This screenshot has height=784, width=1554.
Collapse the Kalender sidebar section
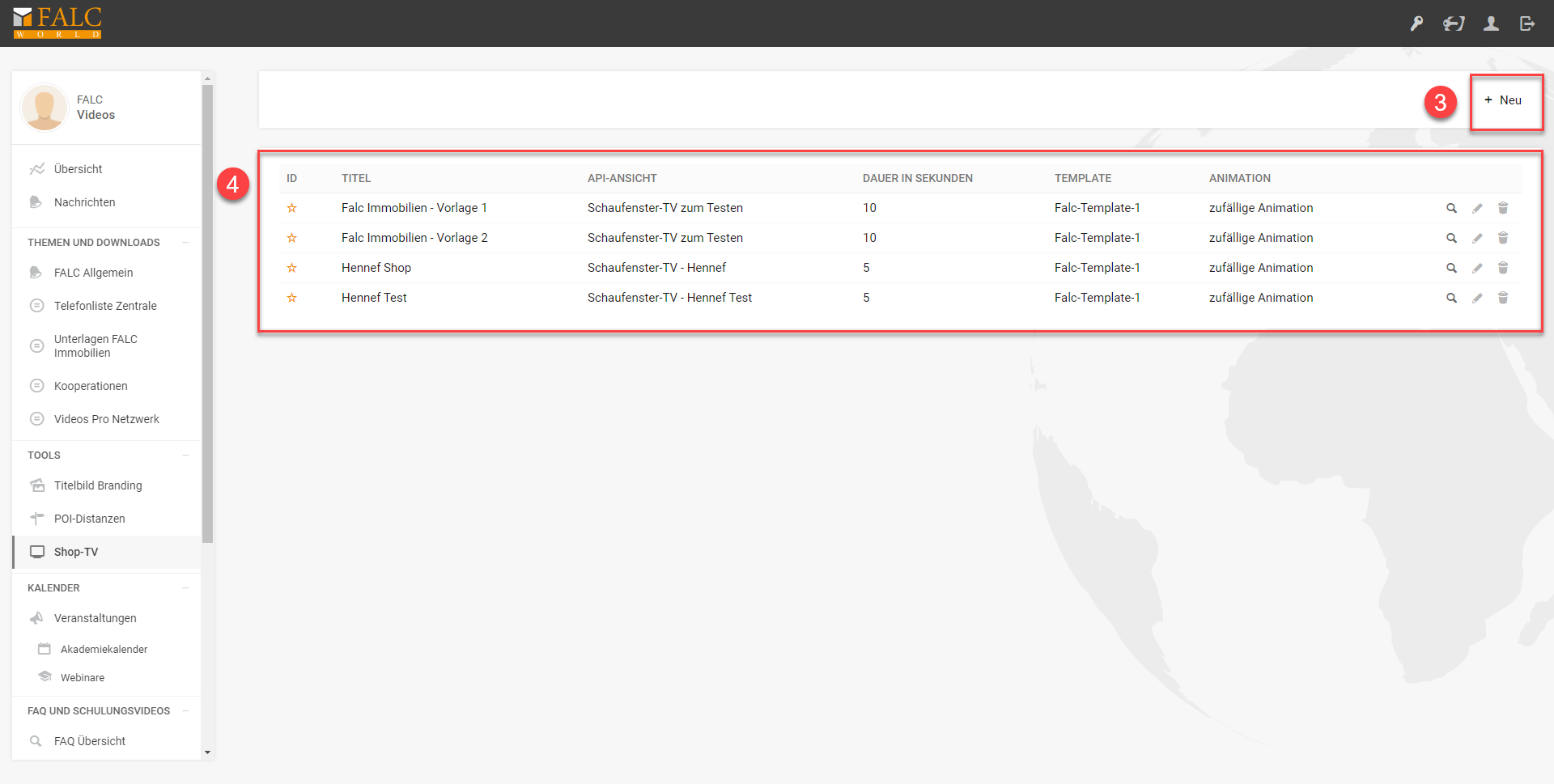coord(185,588)
